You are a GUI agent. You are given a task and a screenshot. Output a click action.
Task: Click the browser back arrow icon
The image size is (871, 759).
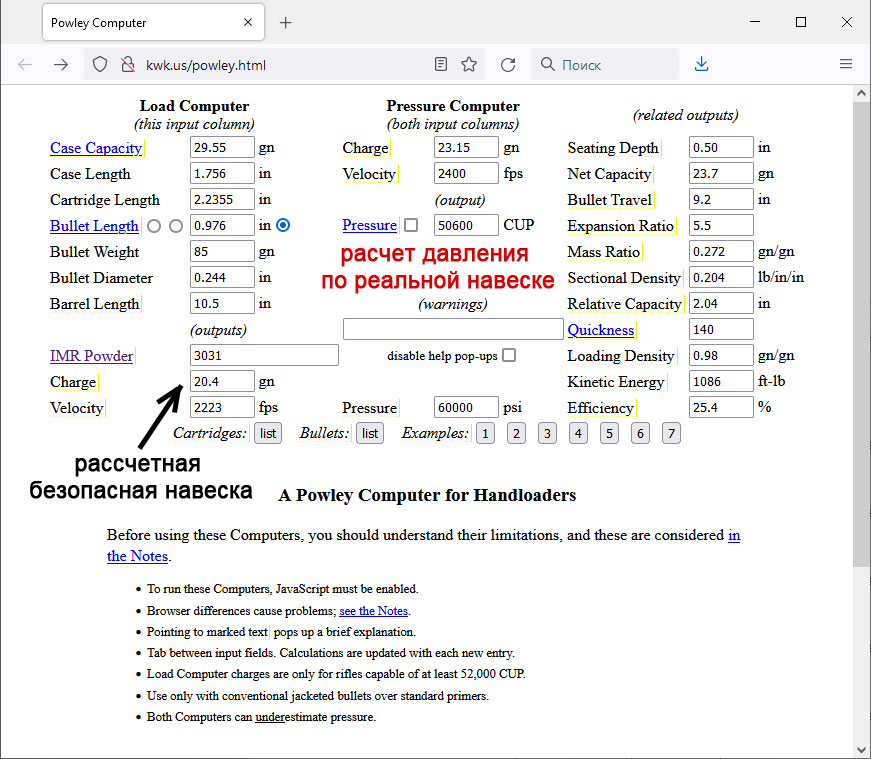pyautogui.click(x=25, y=65)
